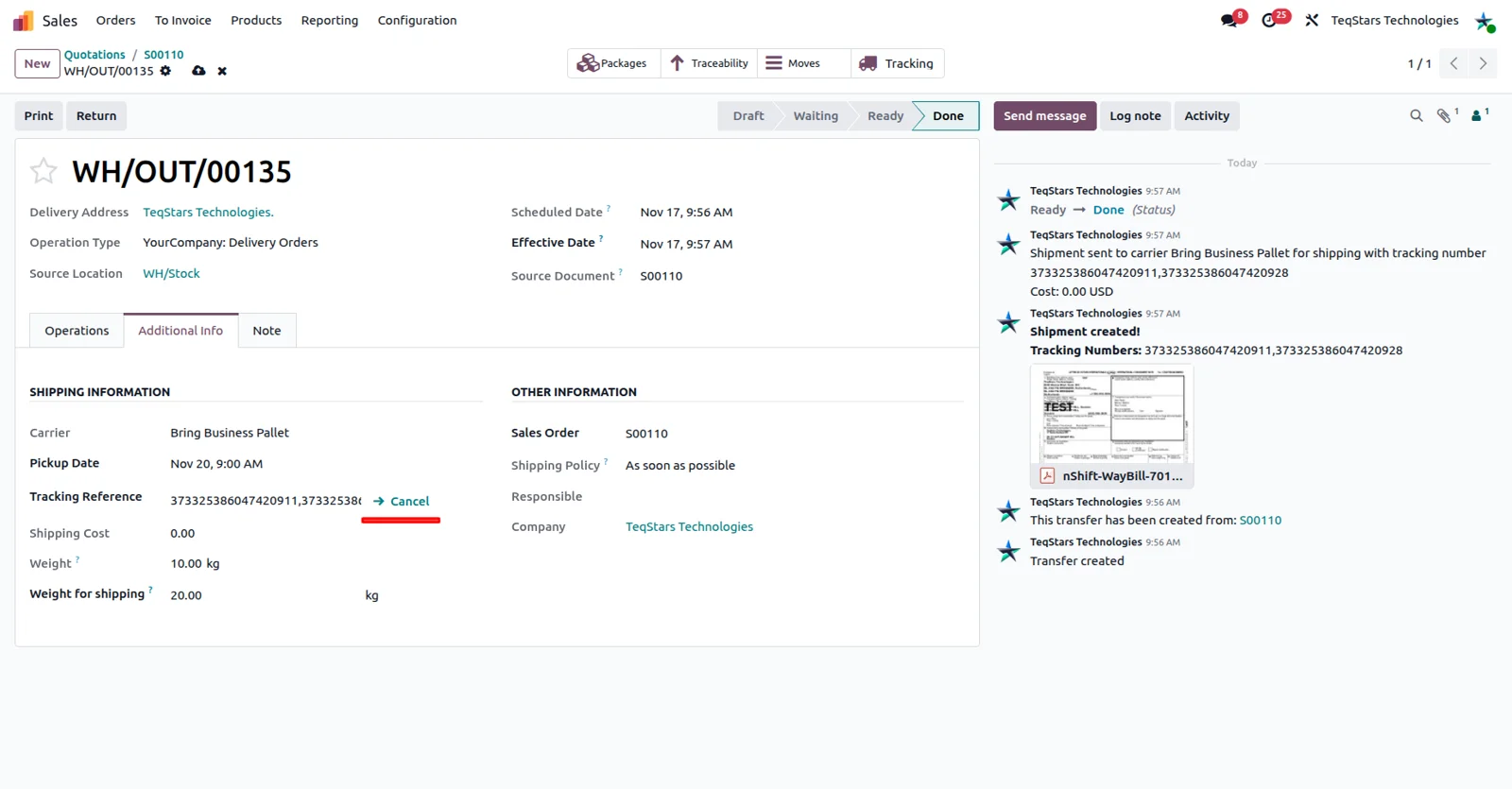Screen dimensions: 1512x789
Task: Click Bring Business Pallet carrier value
Action: [230, 433]
